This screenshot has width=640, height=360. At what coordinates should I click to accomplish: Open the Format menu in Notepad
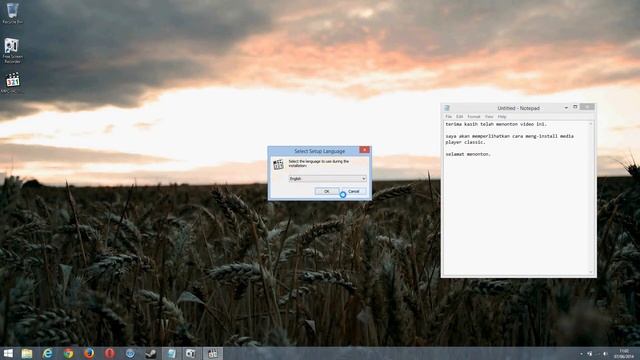pyautogui.click(x=474, y=117)
